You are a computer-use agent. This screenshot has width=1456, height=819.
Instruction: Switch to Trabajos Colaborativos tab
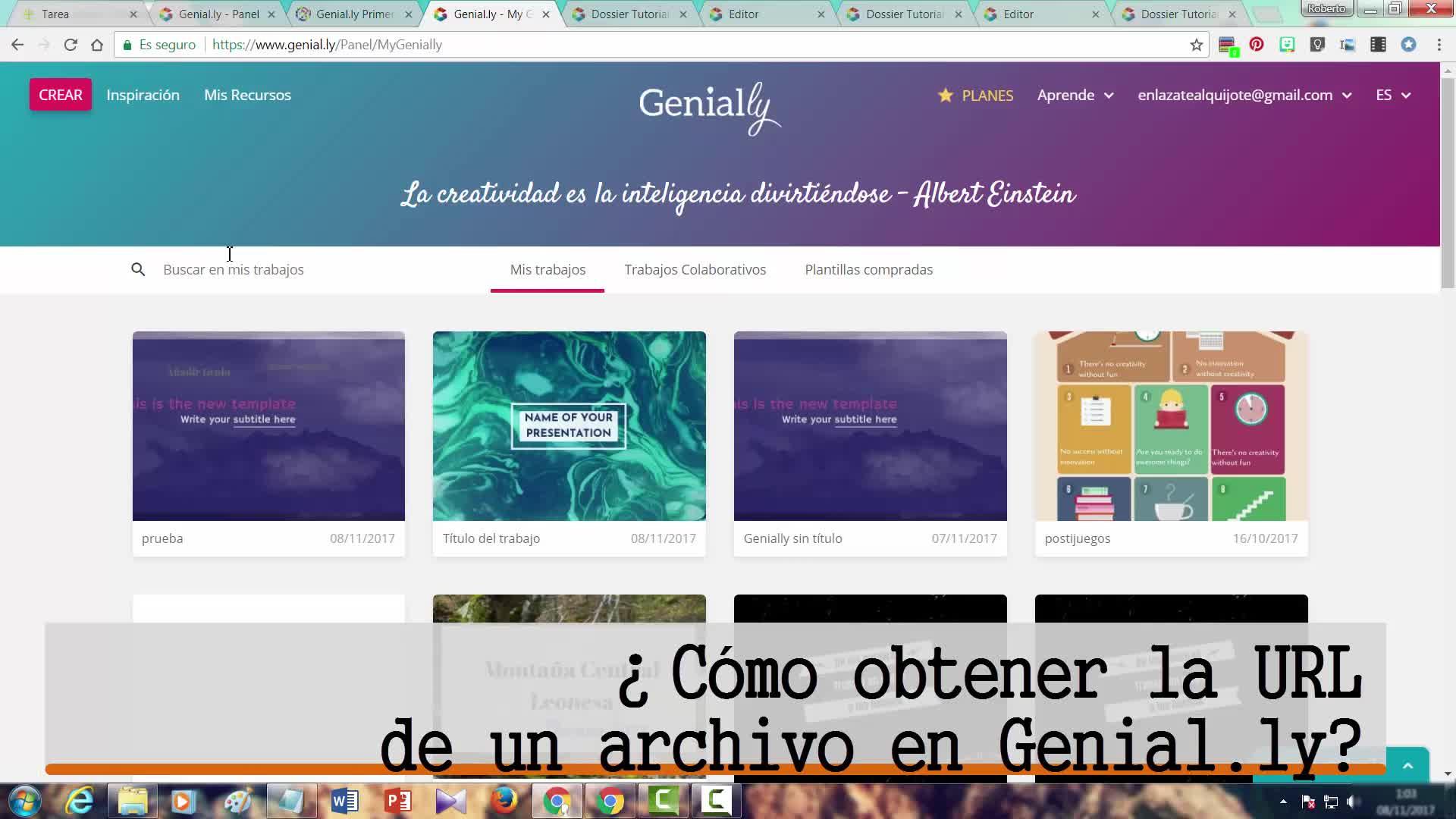point(695,270)
